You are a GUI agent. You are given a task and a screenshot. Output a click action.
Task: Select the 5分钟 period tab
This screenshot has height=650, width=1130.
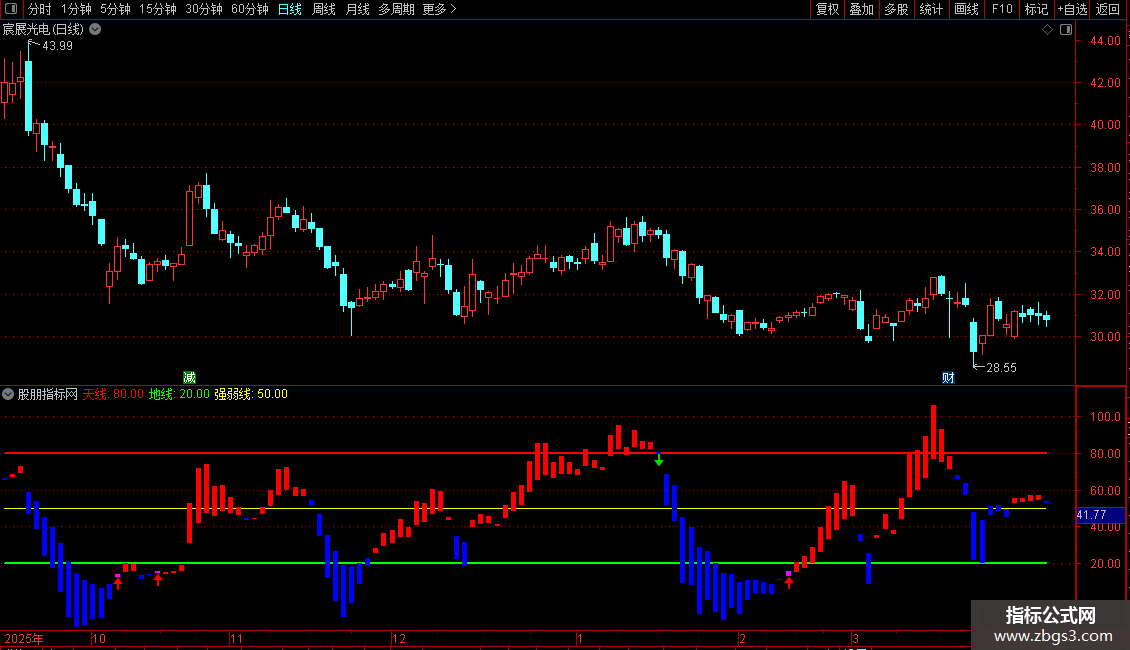coord(115,9)
